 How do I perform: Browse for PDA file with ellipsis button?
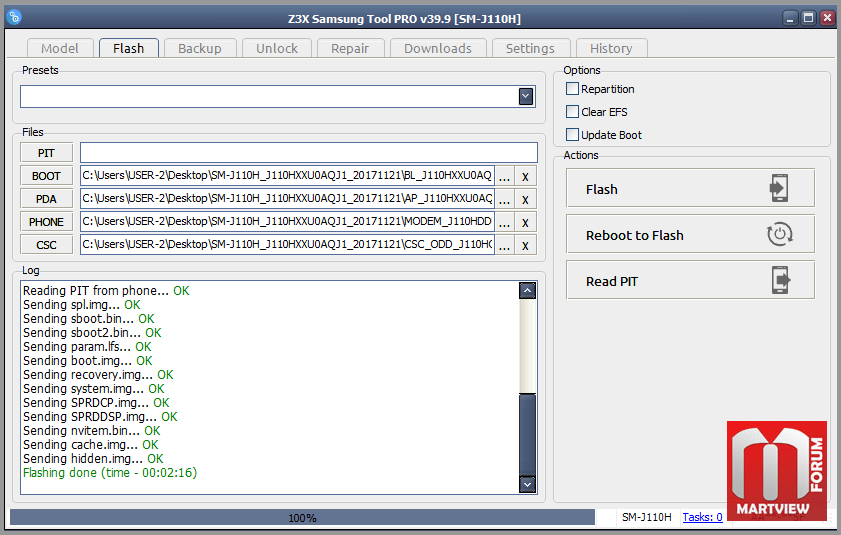pyautogui.click(x=504, y=199)
